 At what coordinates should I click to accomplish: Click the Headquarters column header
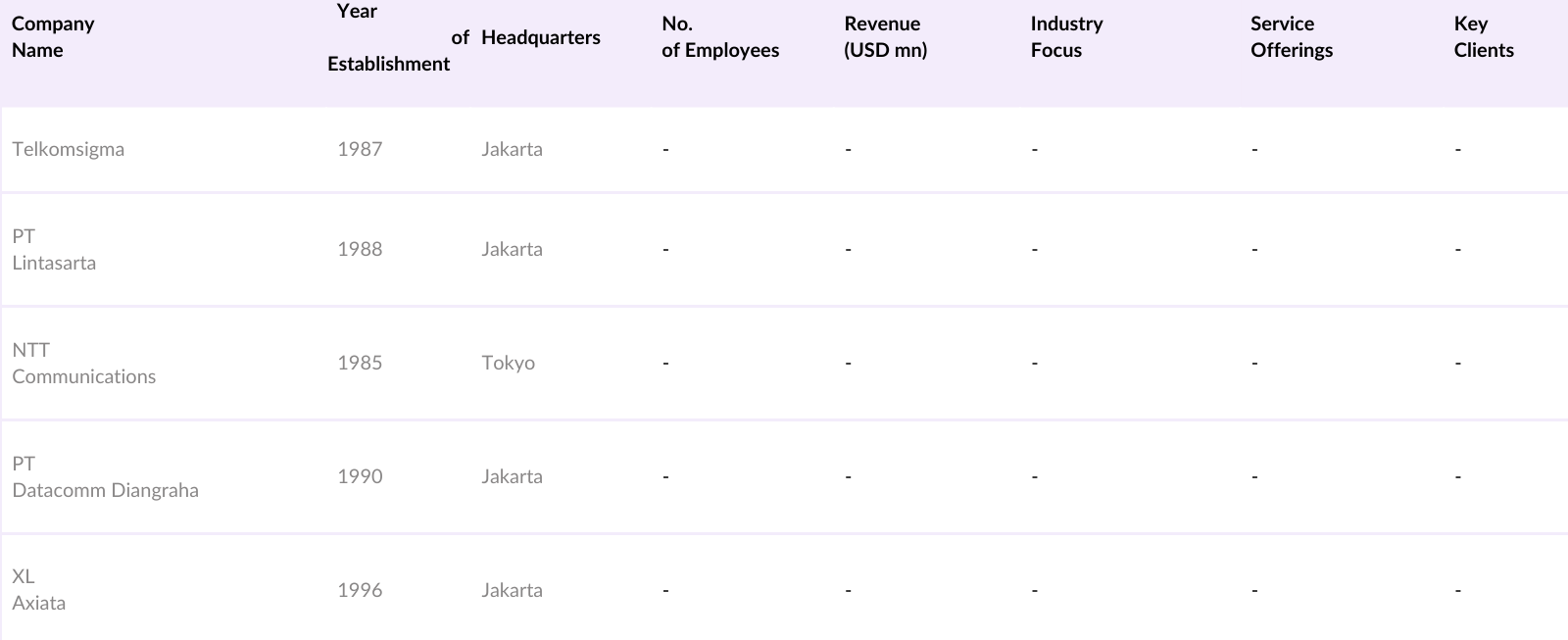[x=541, y=37]
